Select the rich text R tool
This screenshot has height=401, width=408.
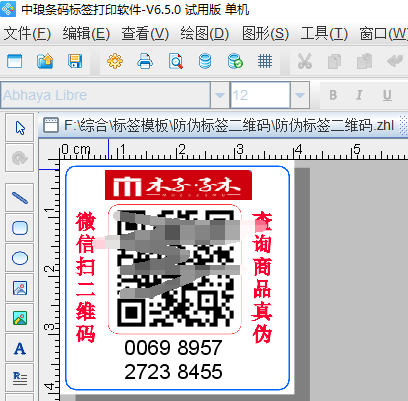[x=20, y=378]
